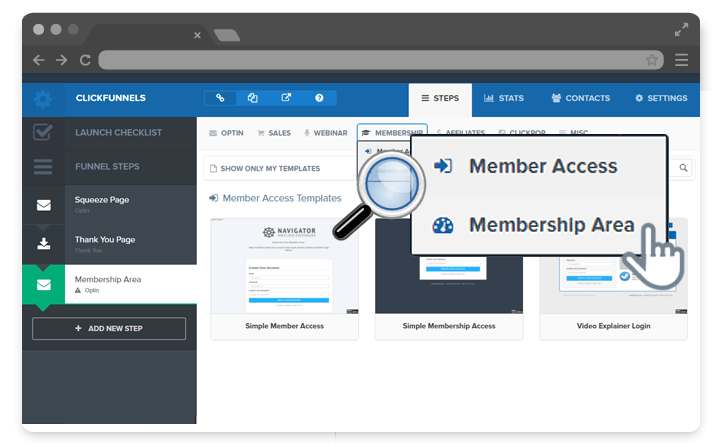Select the Membership Area step
Viewport: 723px width, 447px height.
click(130, 284)
